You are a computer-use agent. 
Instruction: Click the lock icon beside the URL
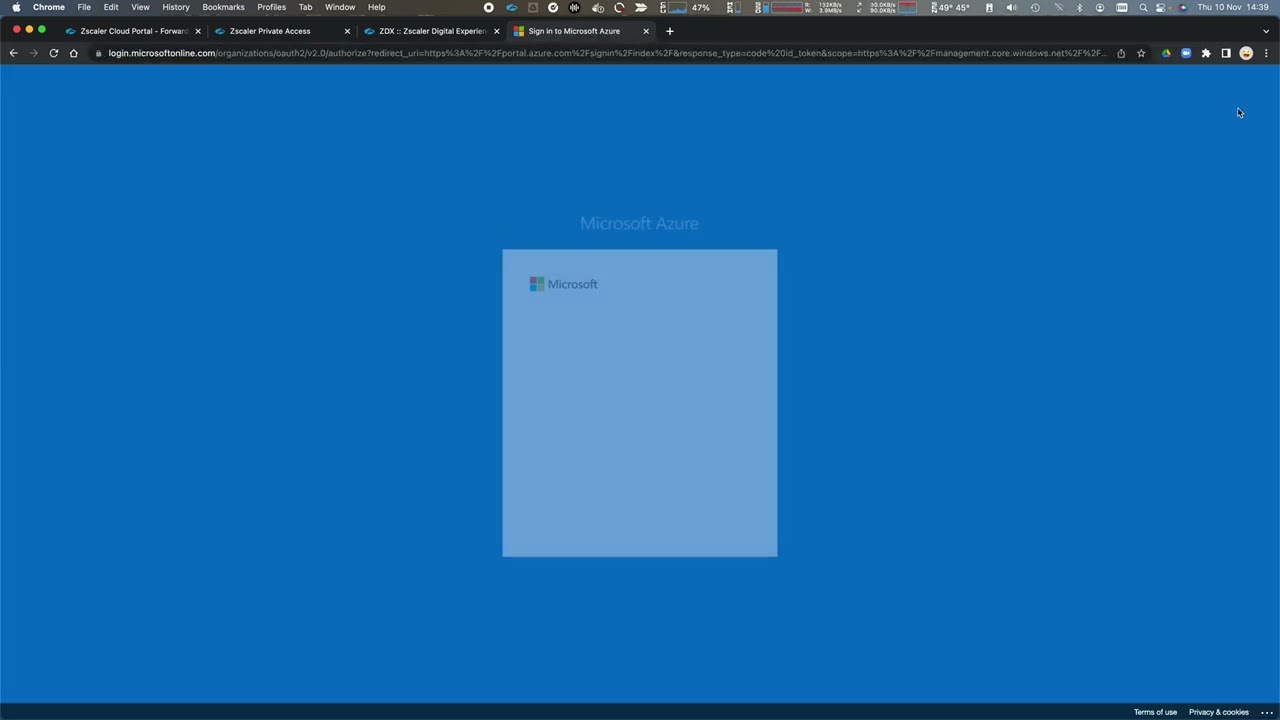[x=98, y=53]
